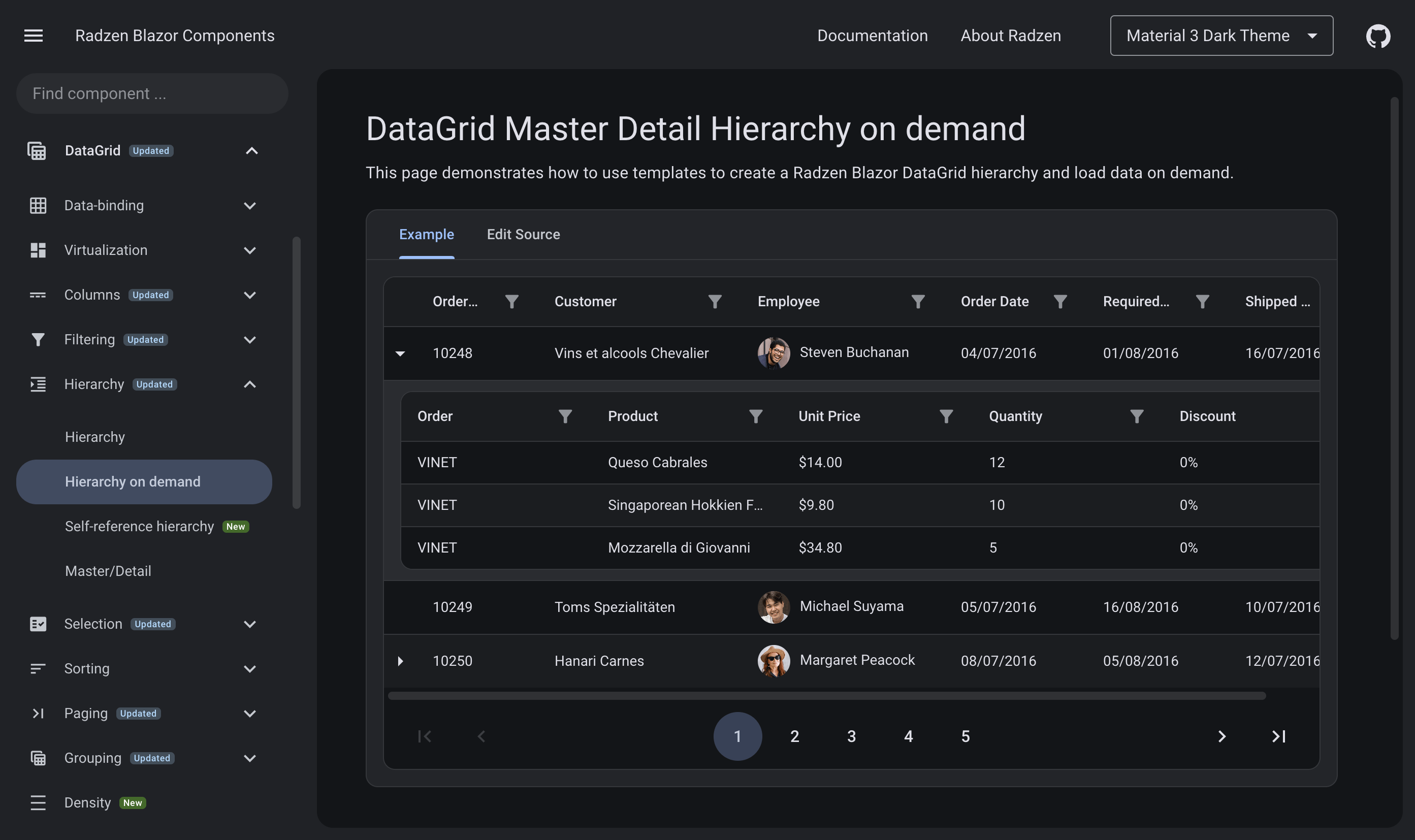This screenshot has width=1415, height=840.
Task: Open filter for Employee column
Action: click(x=918, y=302)
